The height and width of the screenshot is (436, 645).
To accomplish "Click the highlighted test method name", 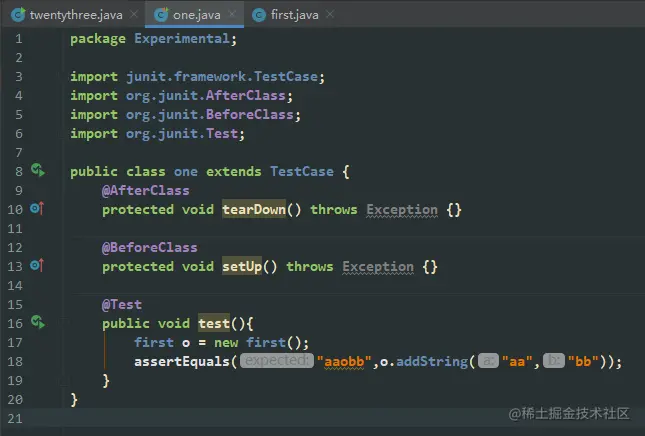I will [214, 323].
